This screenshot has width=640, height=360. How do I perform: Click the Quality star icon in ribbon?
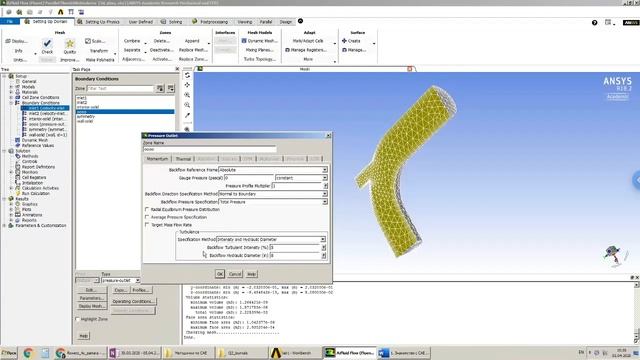point(70,43)
